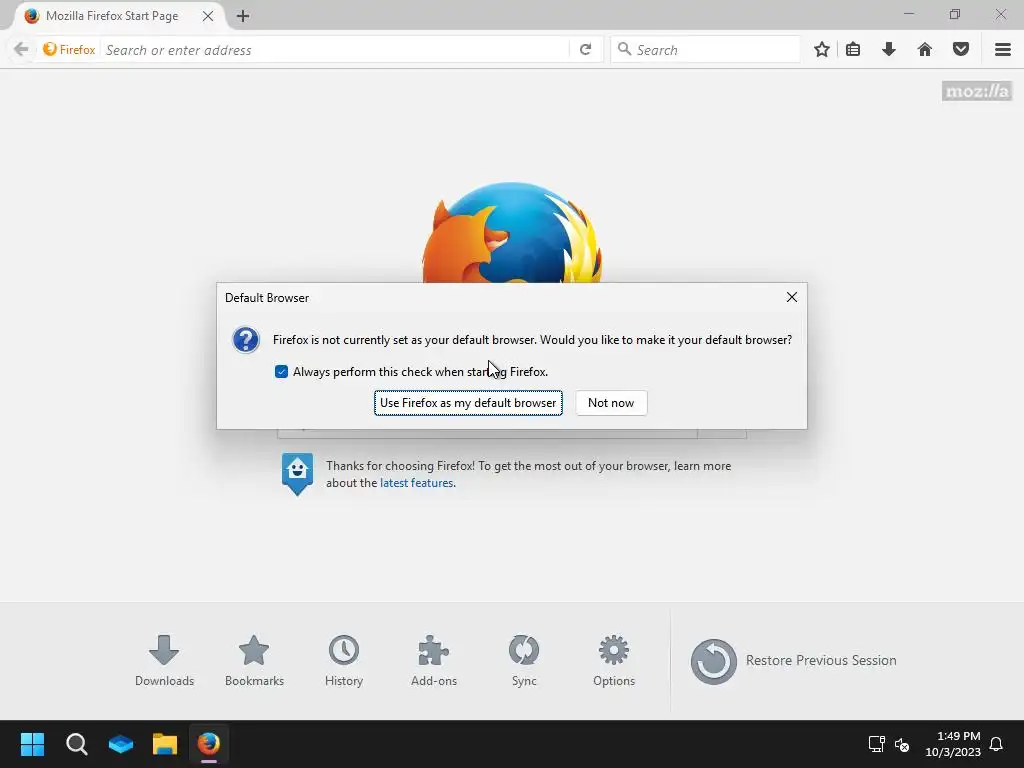
Task: Click Restore Previous Session
Action: [793, 661]
